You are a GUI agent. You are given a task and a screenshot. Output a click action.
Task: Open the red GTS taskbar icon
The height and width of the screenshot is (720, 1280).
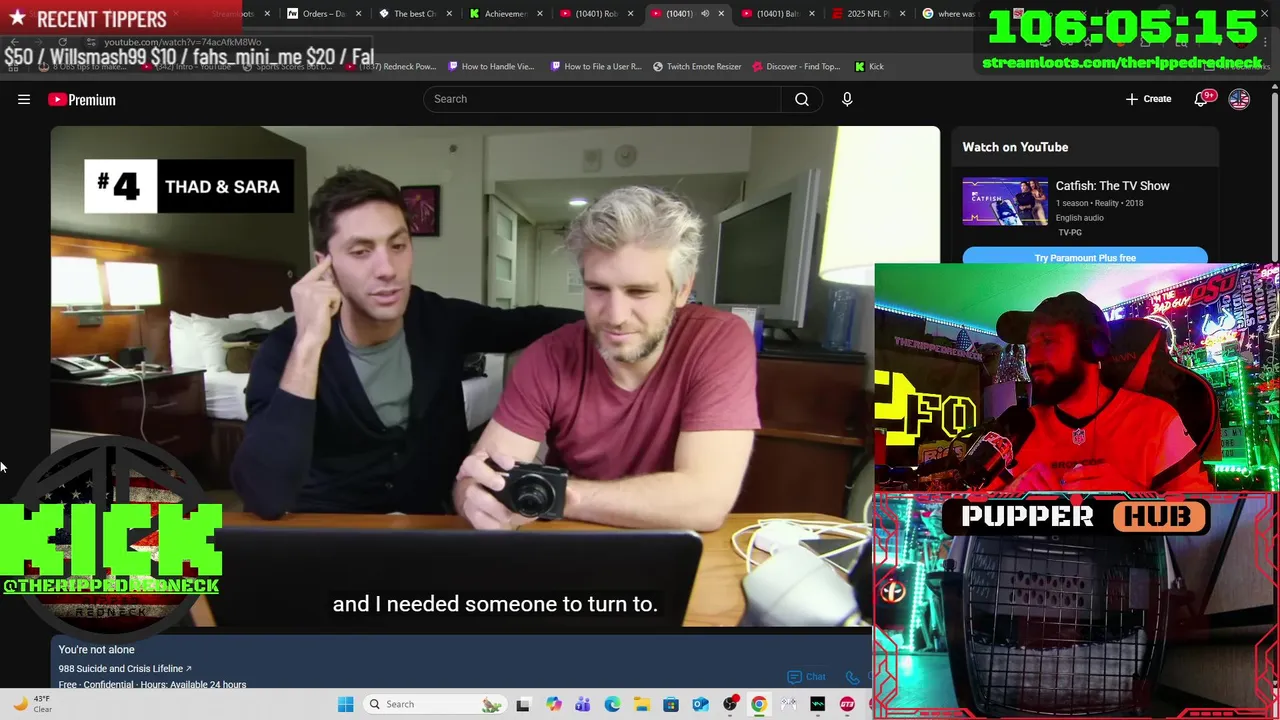(848, 704)
